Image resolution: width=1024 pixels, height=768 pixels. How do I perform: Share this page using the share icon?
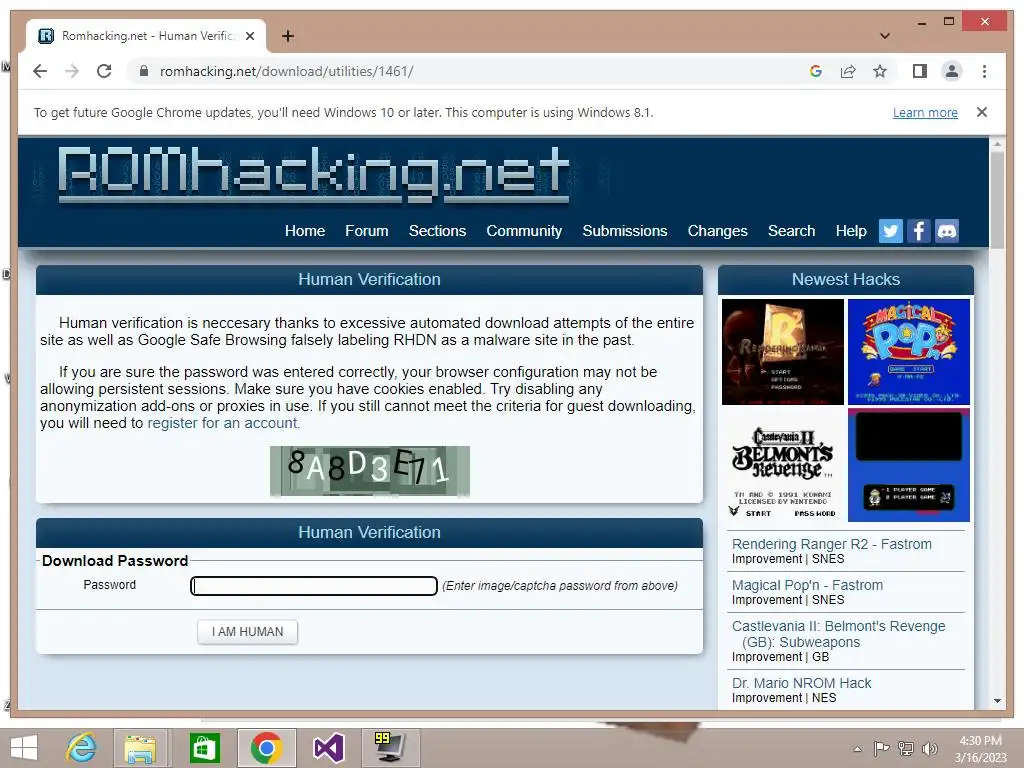point(848,71)
